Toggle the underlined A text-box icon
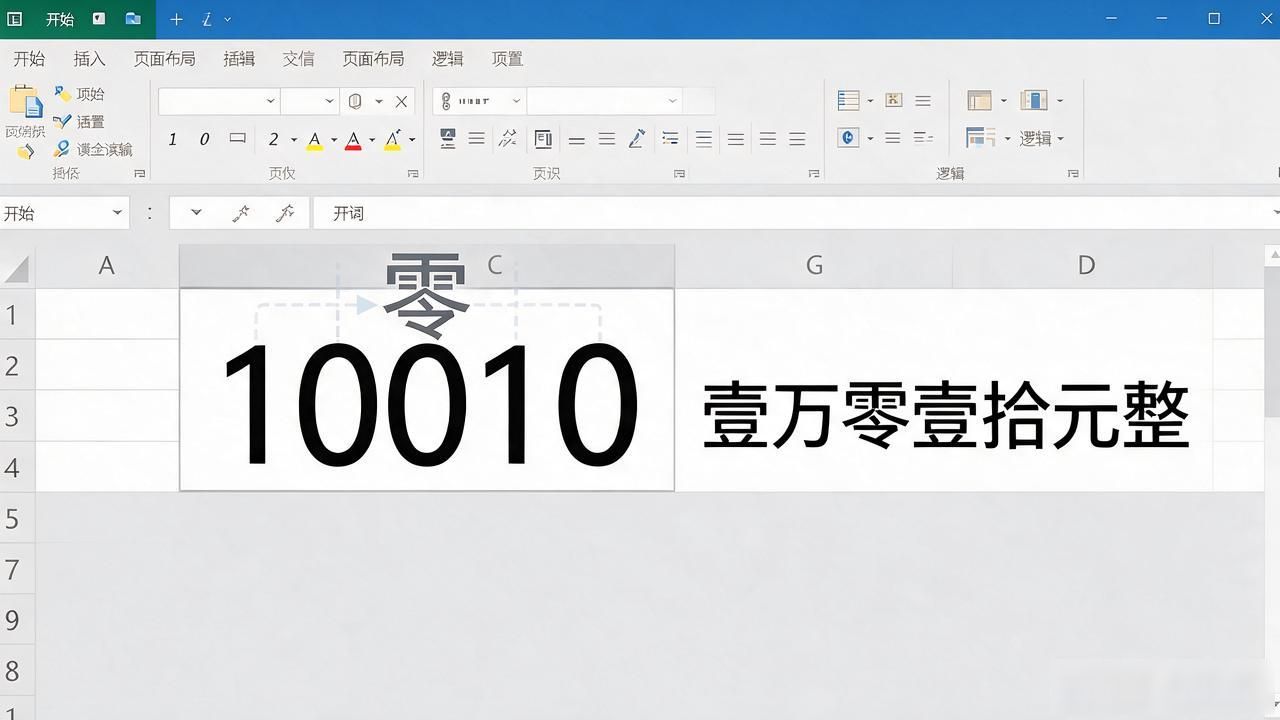 (x=447, y=138)
